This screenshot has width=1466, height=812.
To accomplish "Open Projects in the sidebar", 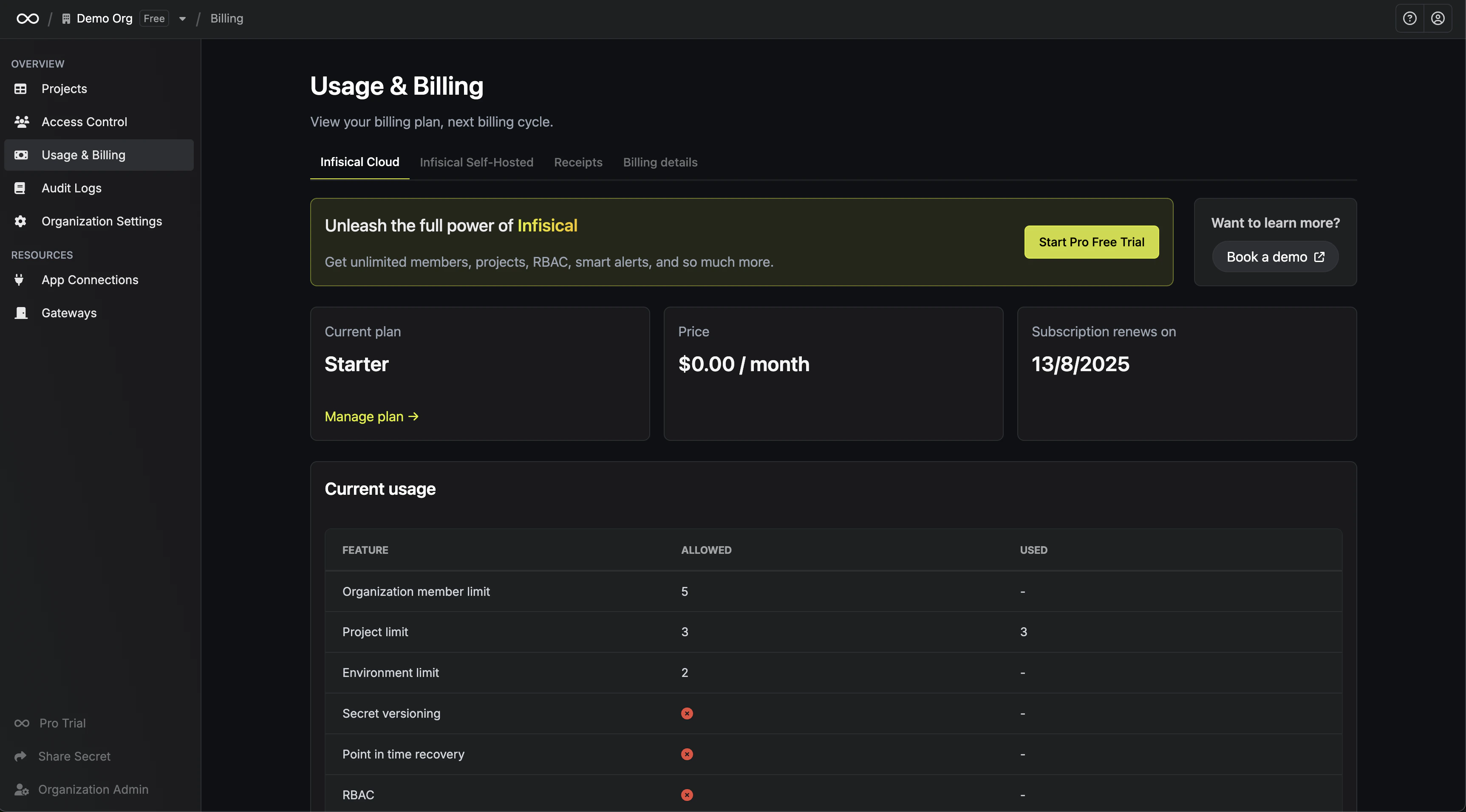I will pos(99,89).
